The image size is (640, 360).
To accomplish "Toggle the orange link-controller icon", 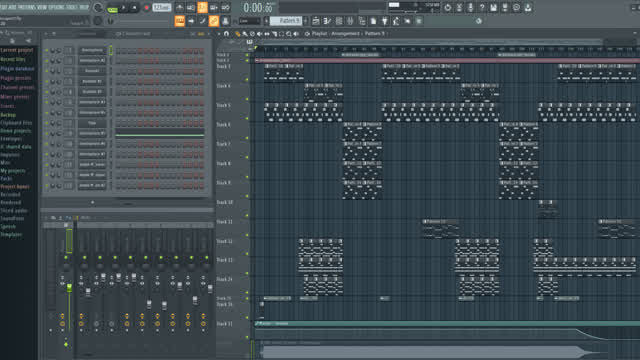I will (213, 21).
